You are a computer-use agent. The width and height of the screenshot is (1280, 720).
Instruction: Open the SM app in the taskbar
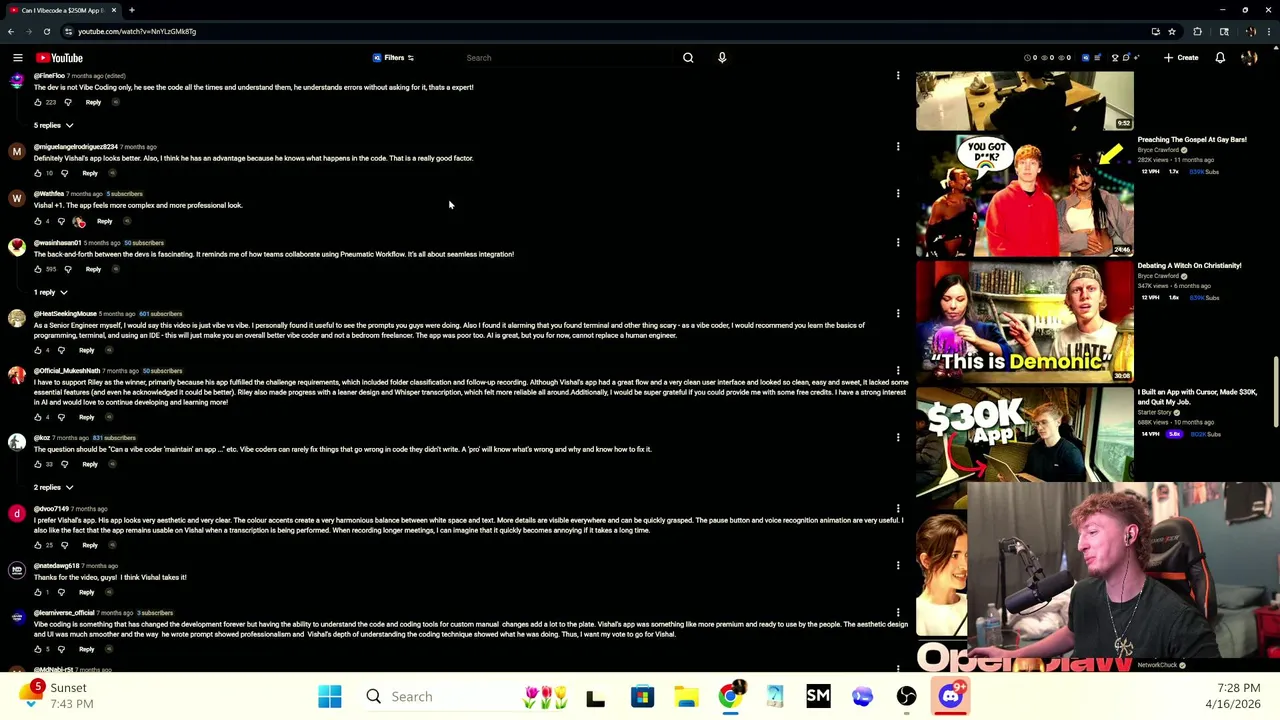click(818, 696)
